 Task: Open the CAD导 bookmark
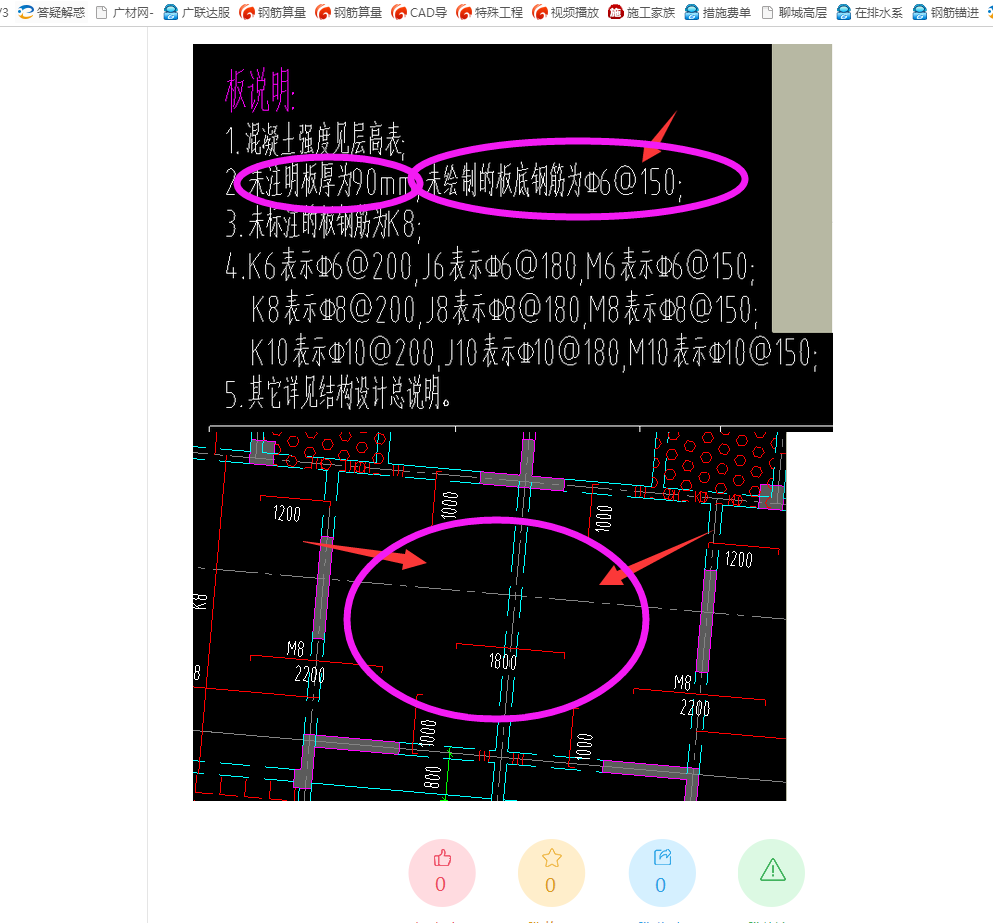point(419,13)
